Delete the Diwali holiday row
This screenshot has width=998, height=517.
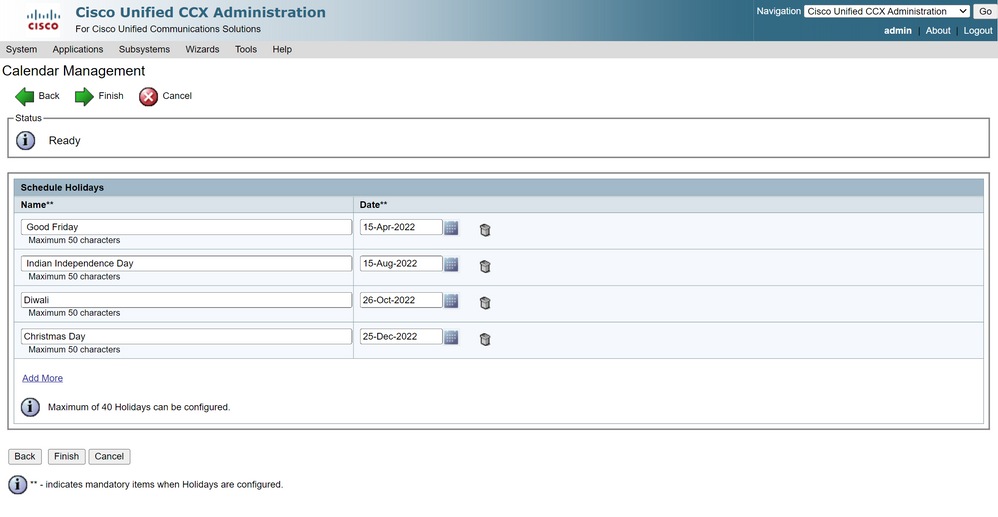(x=485, y=302)
